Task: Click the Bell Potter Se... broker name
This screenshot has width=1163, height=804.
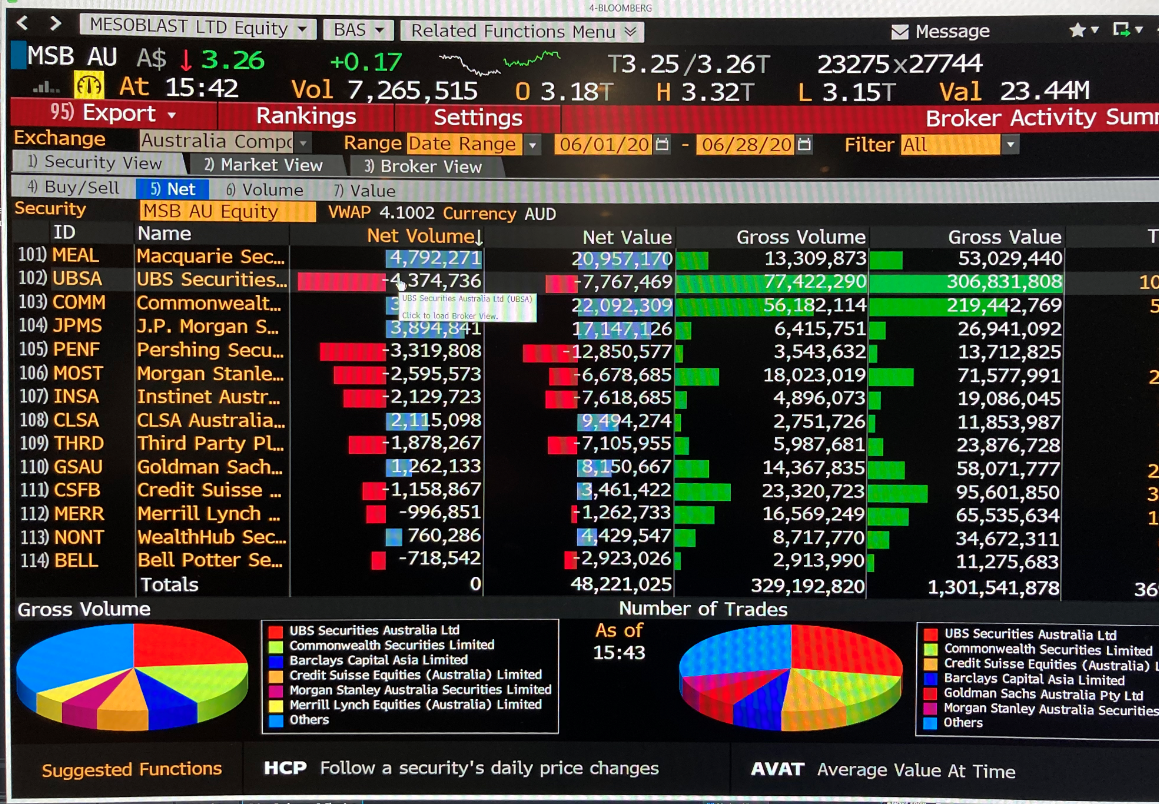Action: [x=209, y=560]
